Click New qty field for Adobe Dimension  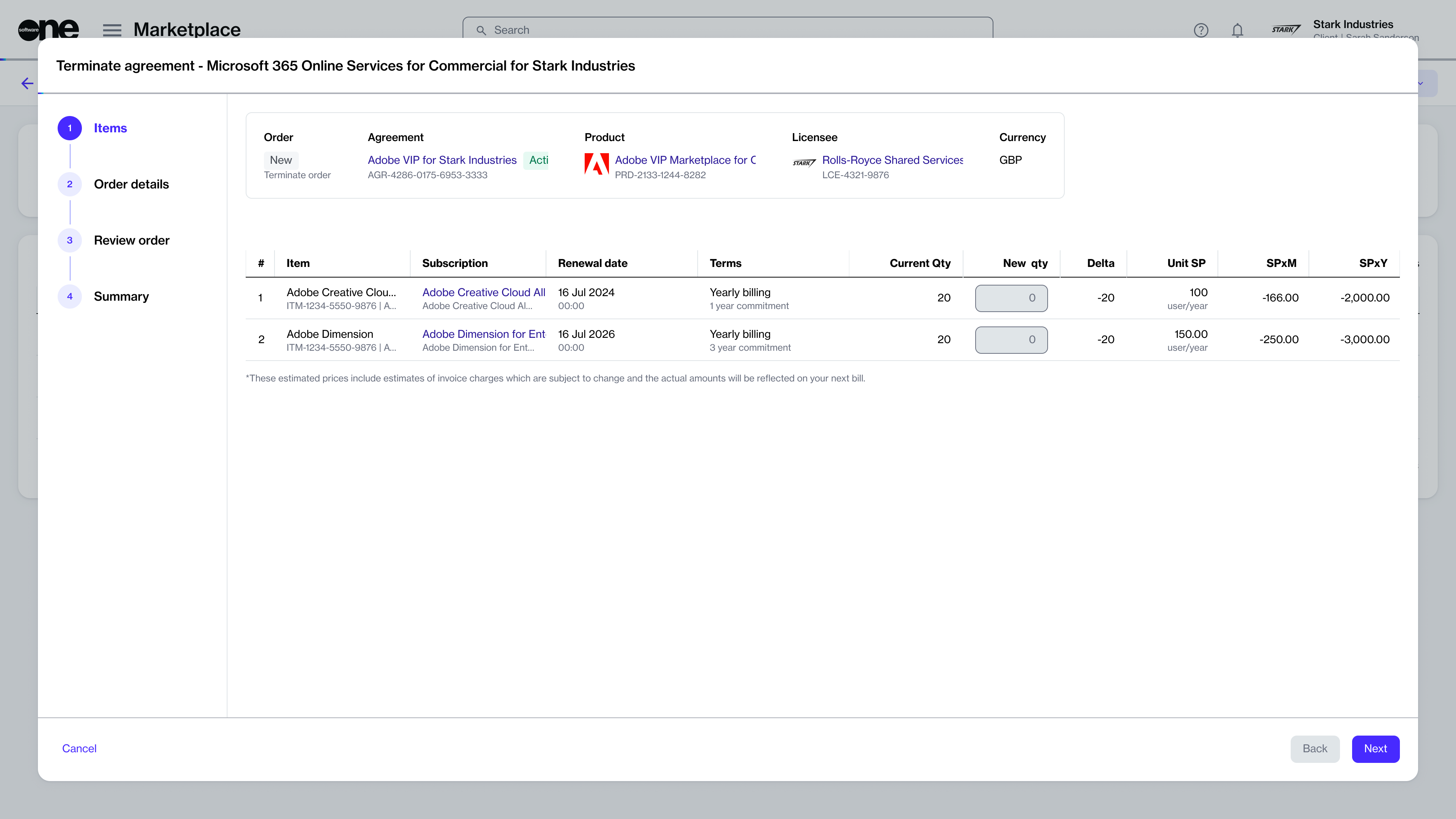pos(1010,340)
